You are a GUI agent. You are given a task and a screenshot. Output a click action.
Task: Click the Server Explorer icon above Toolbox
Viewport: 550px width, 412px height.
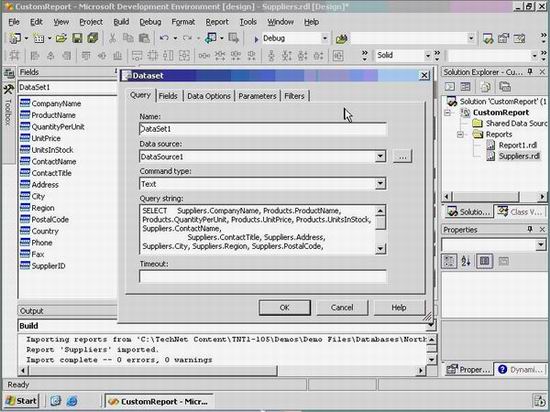[8, 73]
